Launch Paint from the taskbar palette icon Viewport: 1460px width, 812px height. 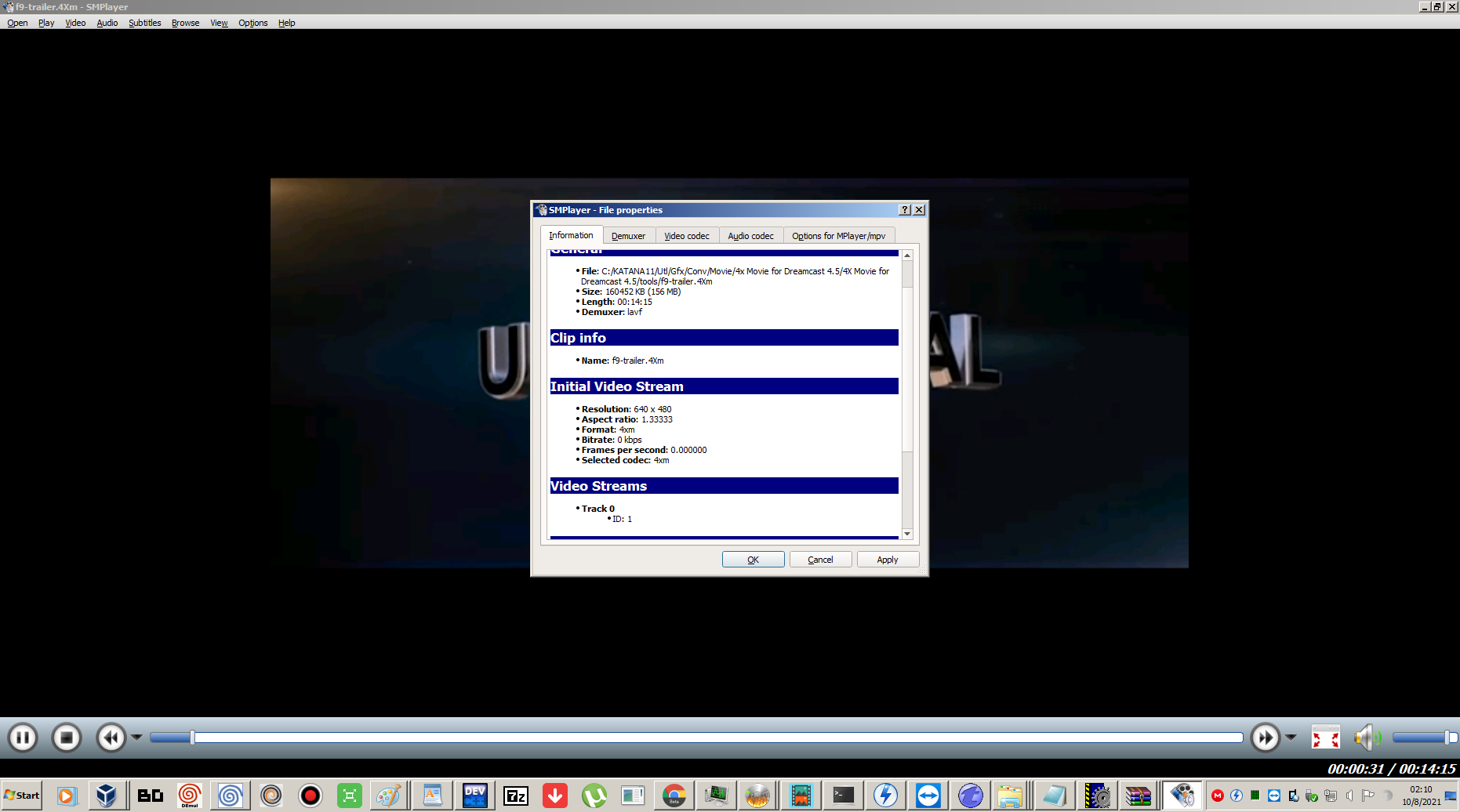click(x=388, y=796)
